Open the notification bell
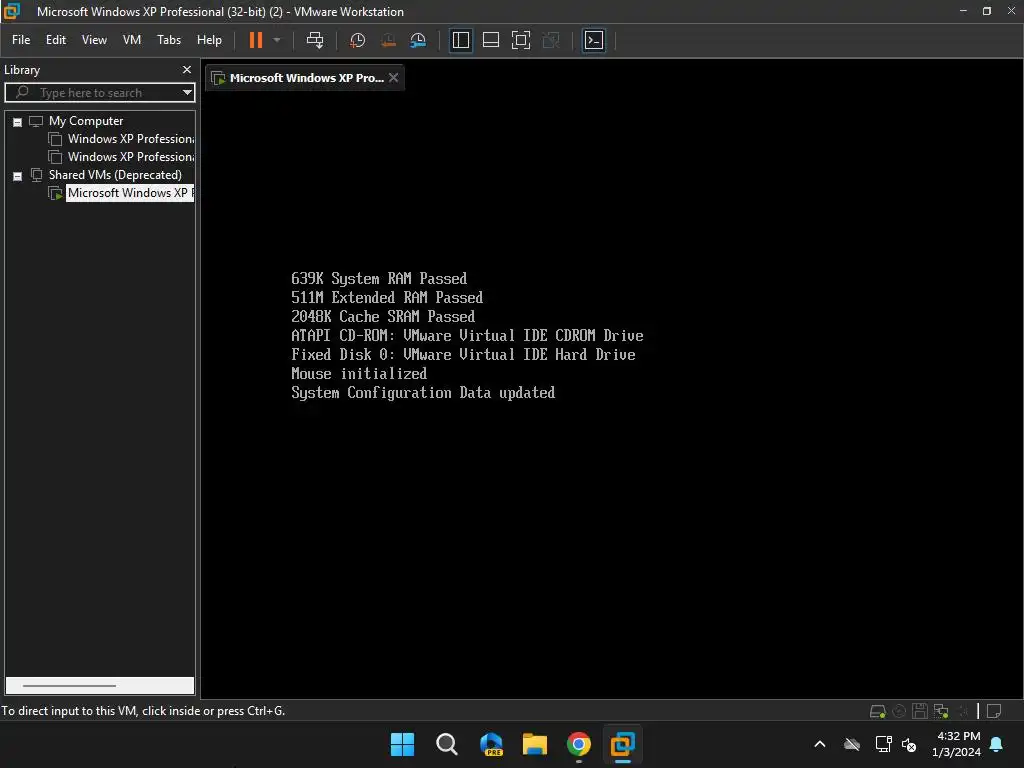 pyautogui.click(x=997, y=744)
